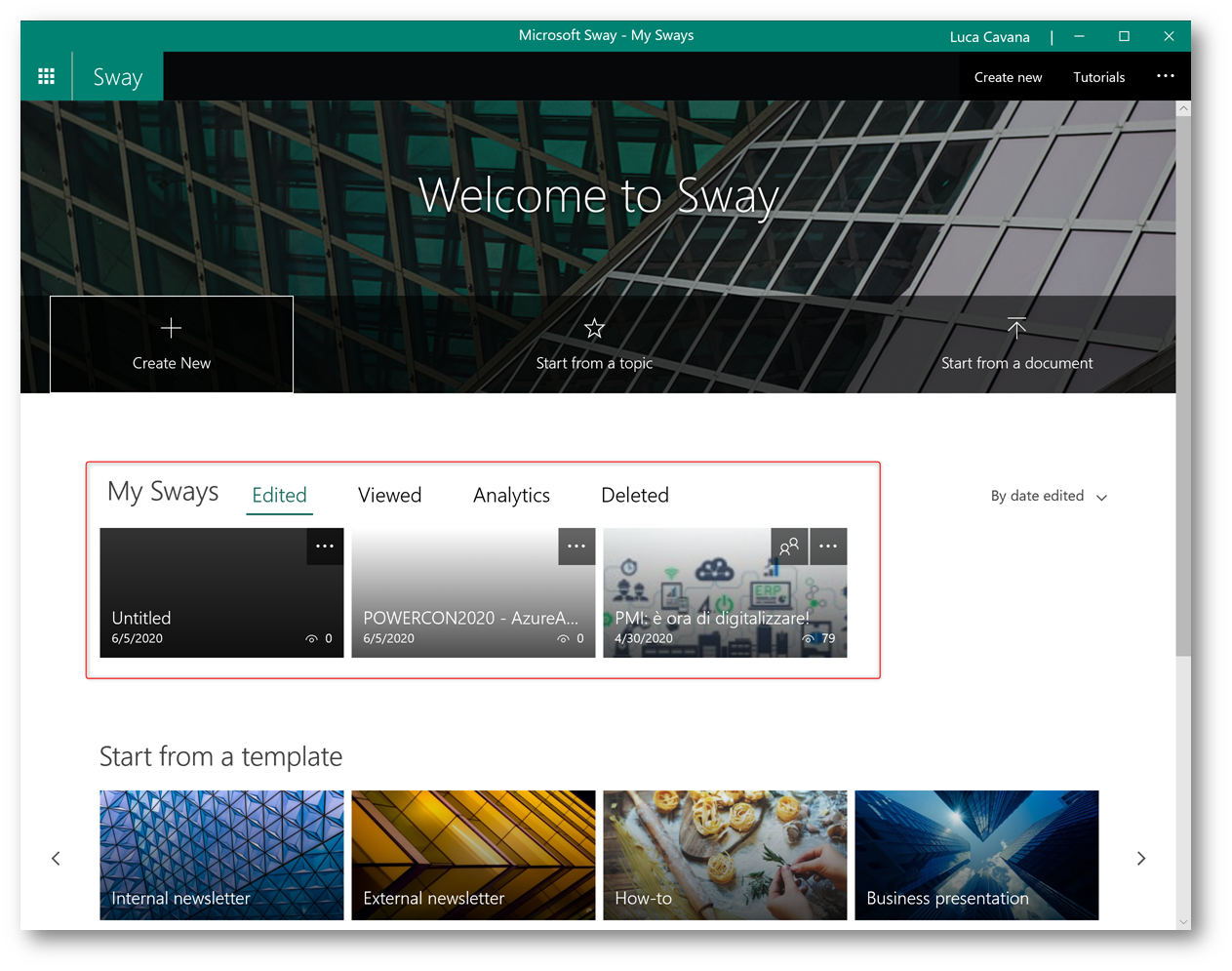Click the 6/5/2020 date on Untitled card

point(137,639)
